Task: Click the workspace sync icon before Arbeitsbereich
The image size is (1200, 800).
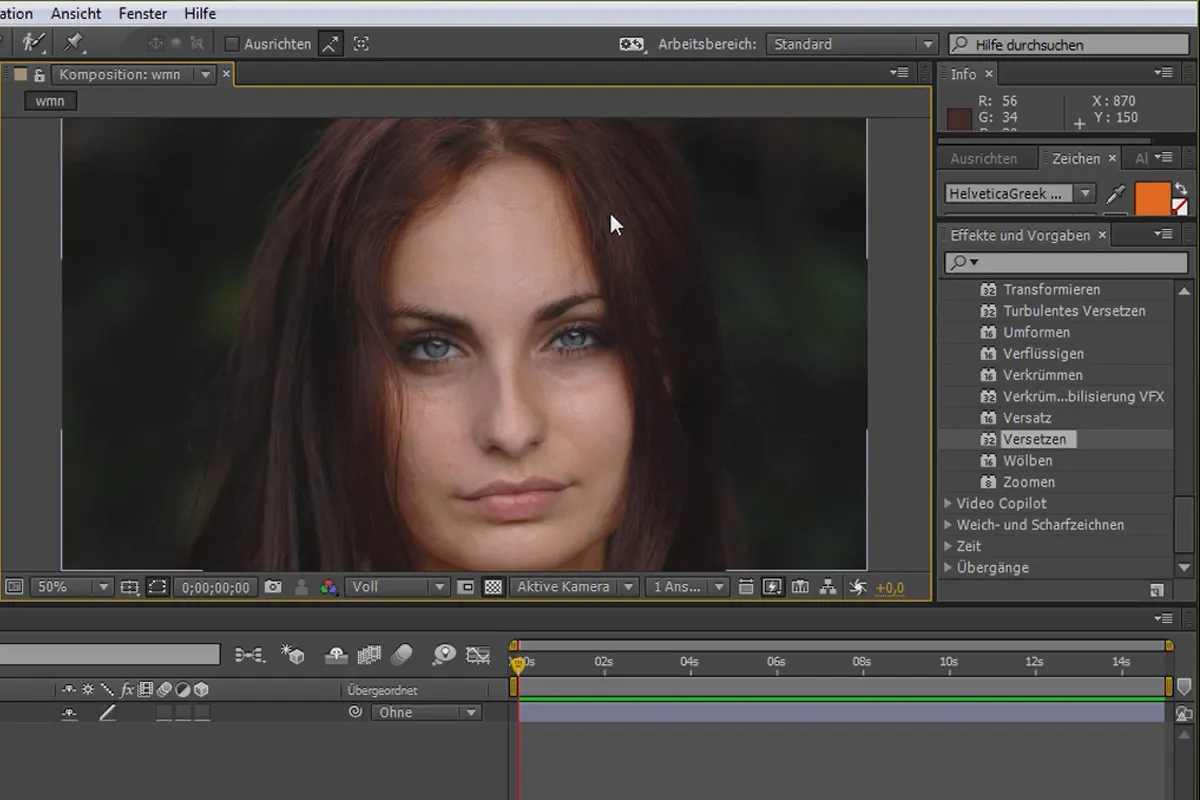Action: tap(632, 44)
